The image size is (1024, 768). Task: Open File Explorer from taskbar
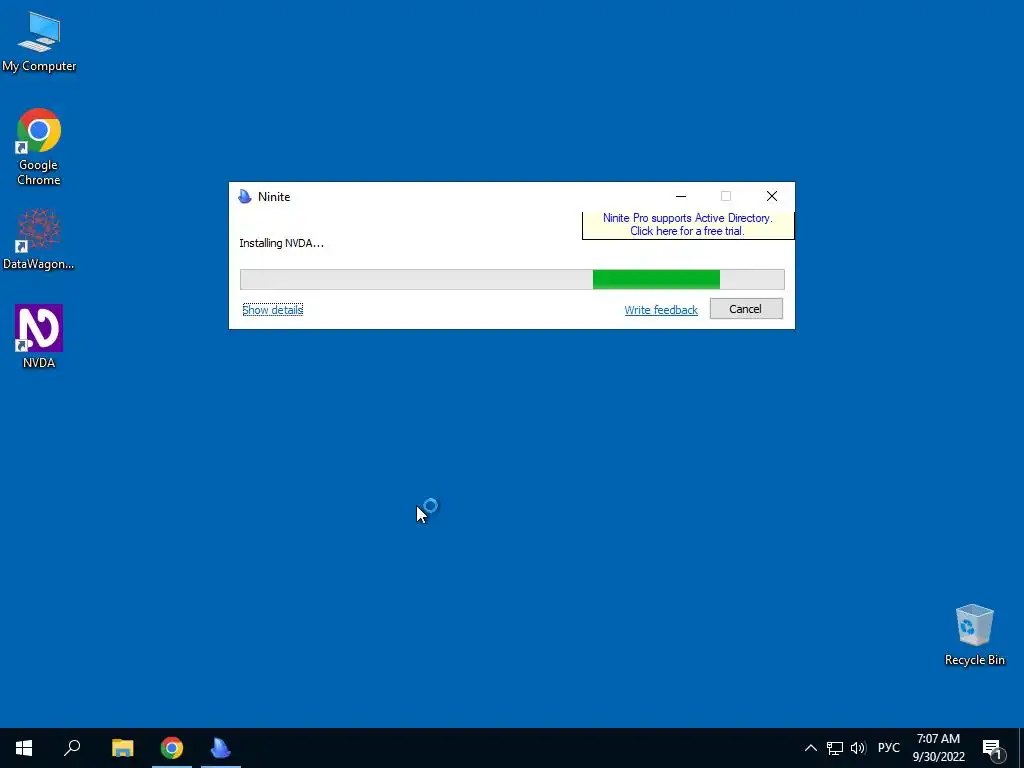122,748
